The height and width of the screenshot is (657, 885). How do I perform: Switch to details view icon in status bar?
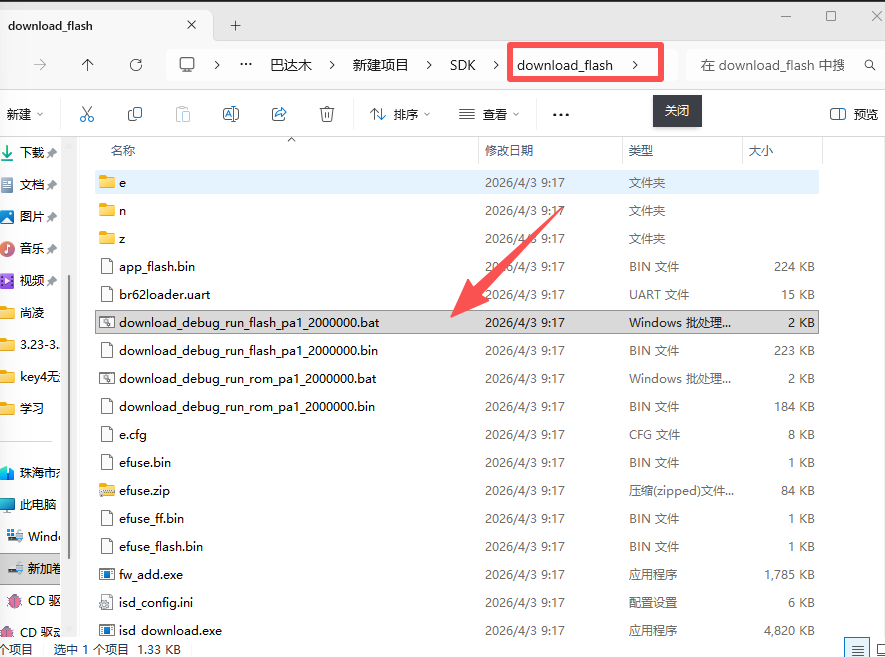[857, 650]
